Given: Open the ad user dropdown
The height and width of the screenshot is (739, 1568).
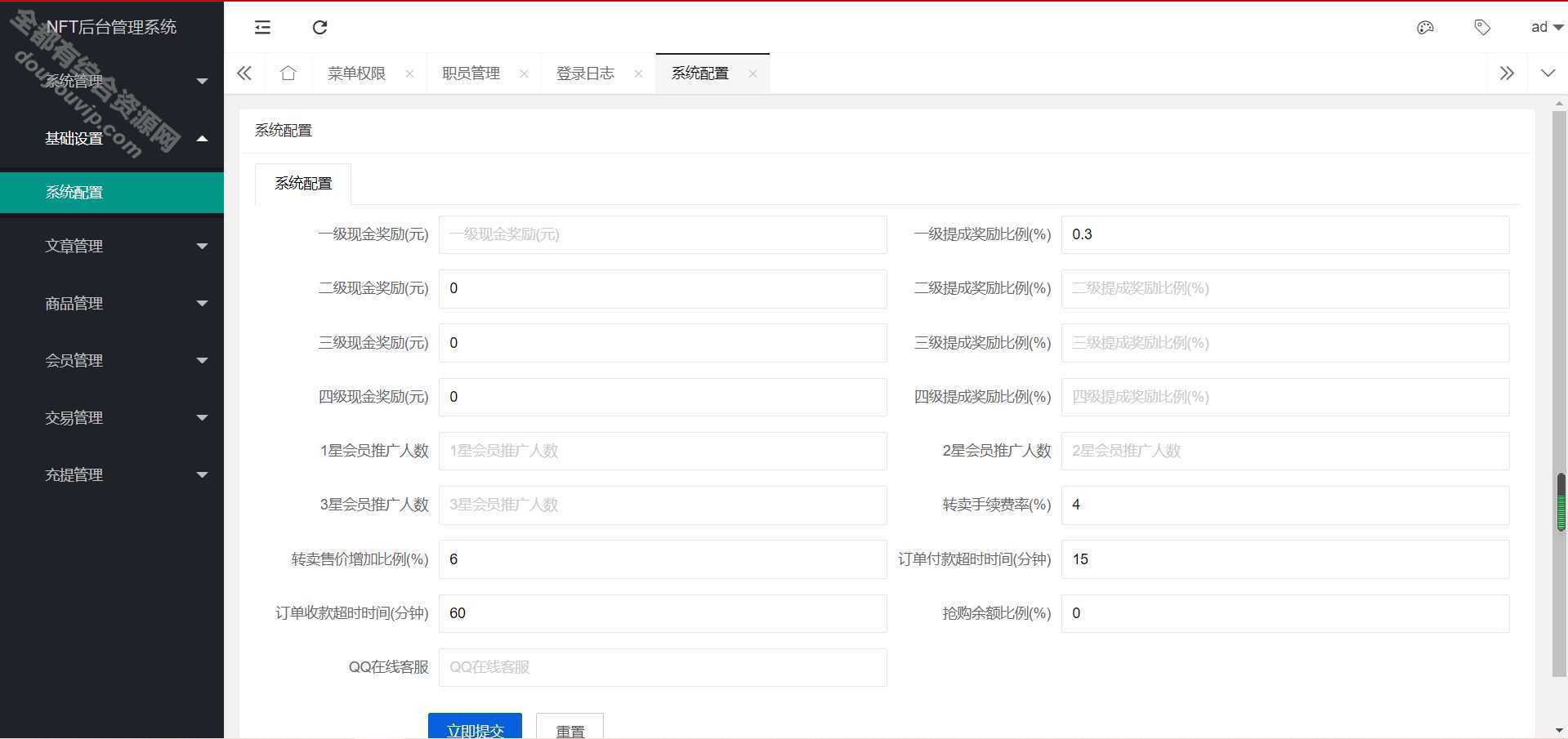Looking at the screenshot, I should click(x=1547, y=27).
